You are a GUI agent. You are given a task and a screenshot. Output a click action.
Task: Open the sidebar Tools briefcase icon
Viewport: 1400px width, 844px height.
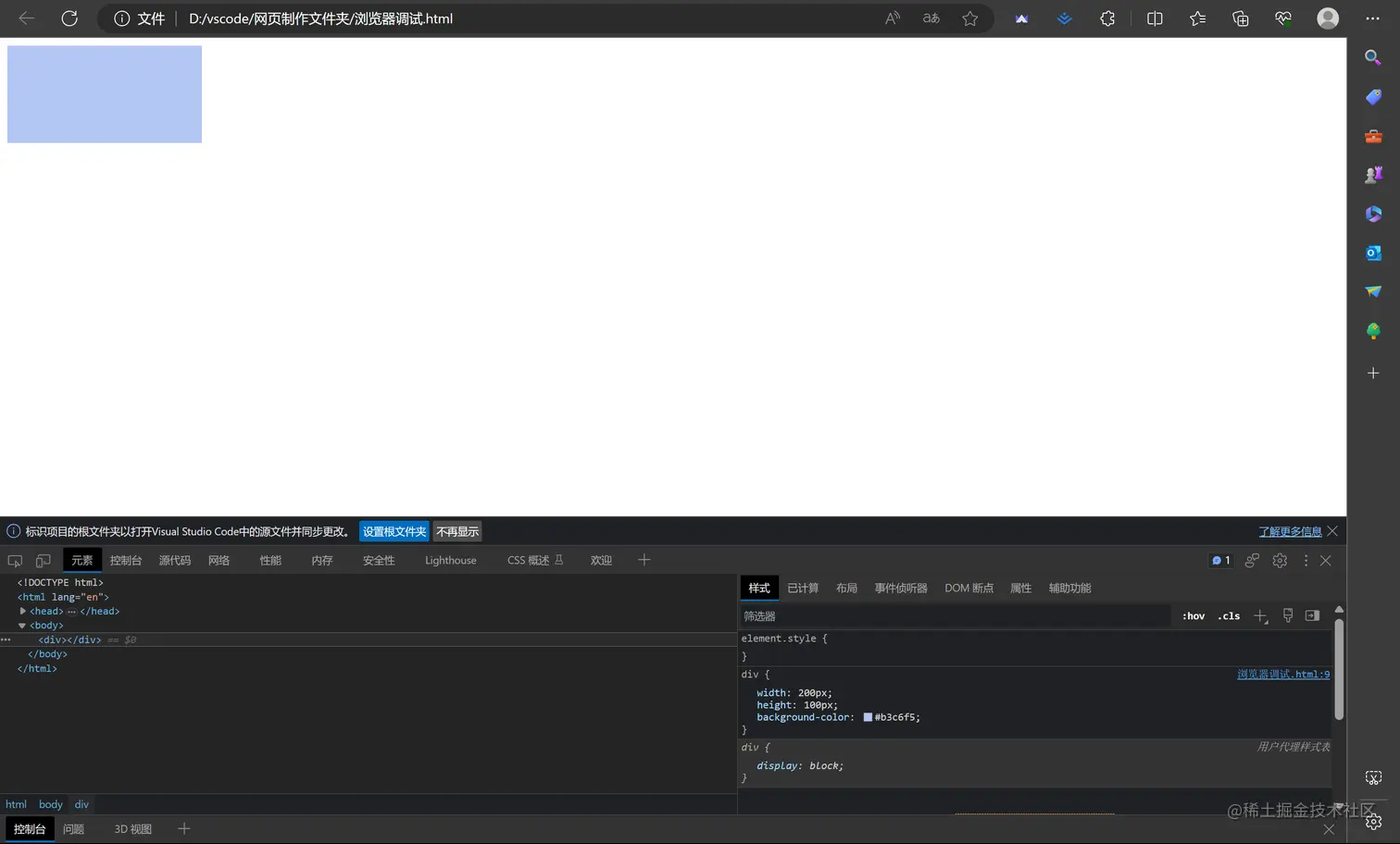[1373, 136]
